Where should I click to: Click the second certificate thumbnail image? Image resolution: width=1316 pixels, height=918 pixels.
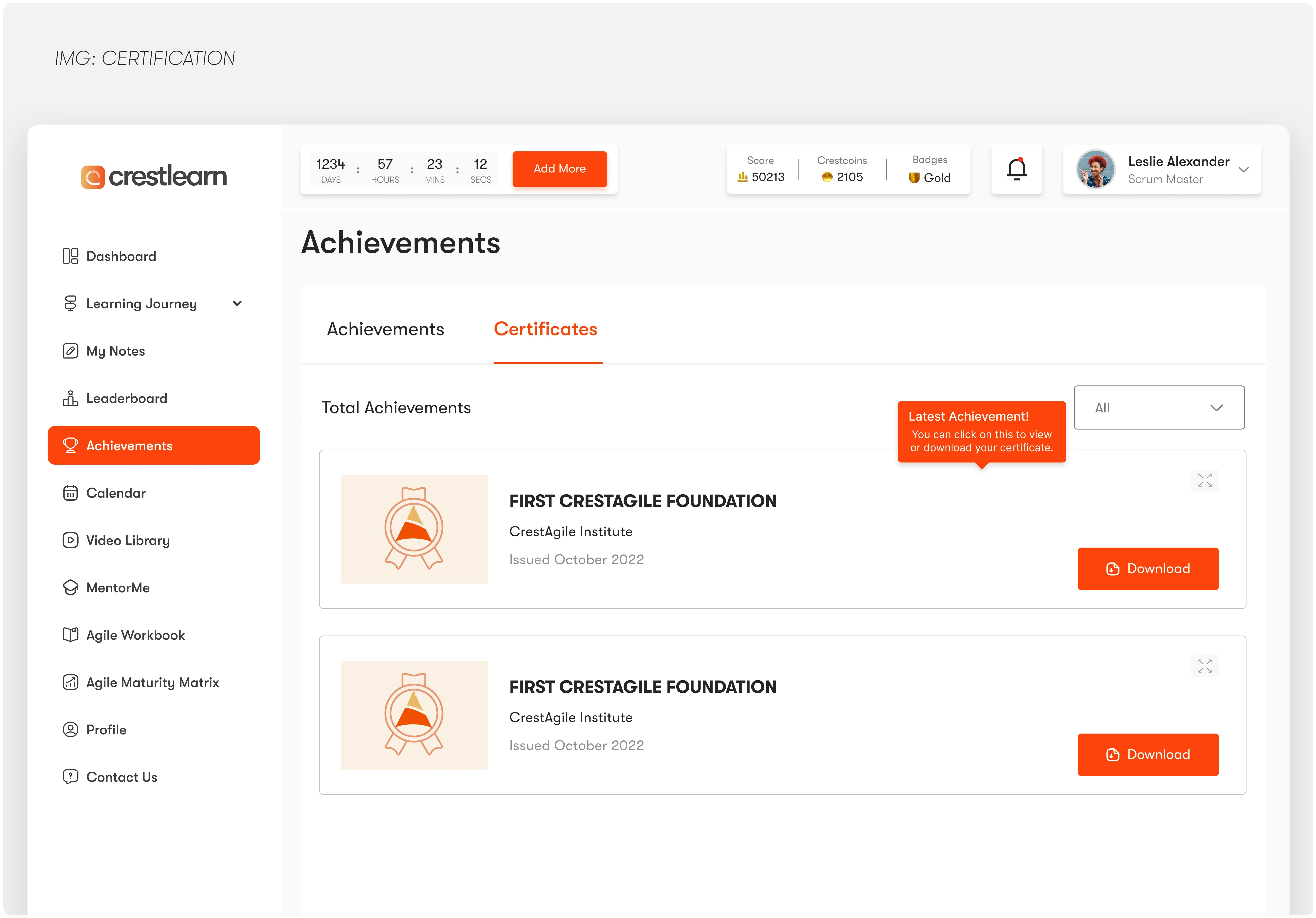[414, 715]
